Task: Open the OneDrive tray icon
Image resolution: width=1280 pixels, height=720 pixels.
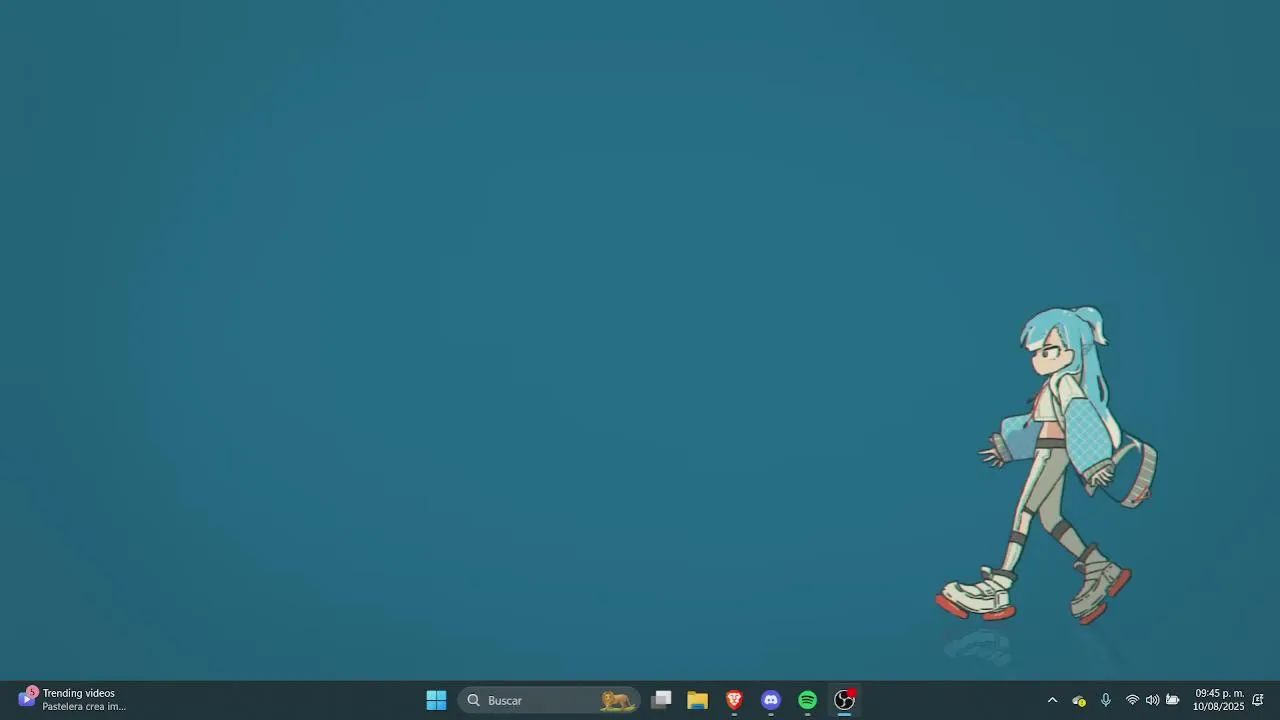Action: 1079,700
